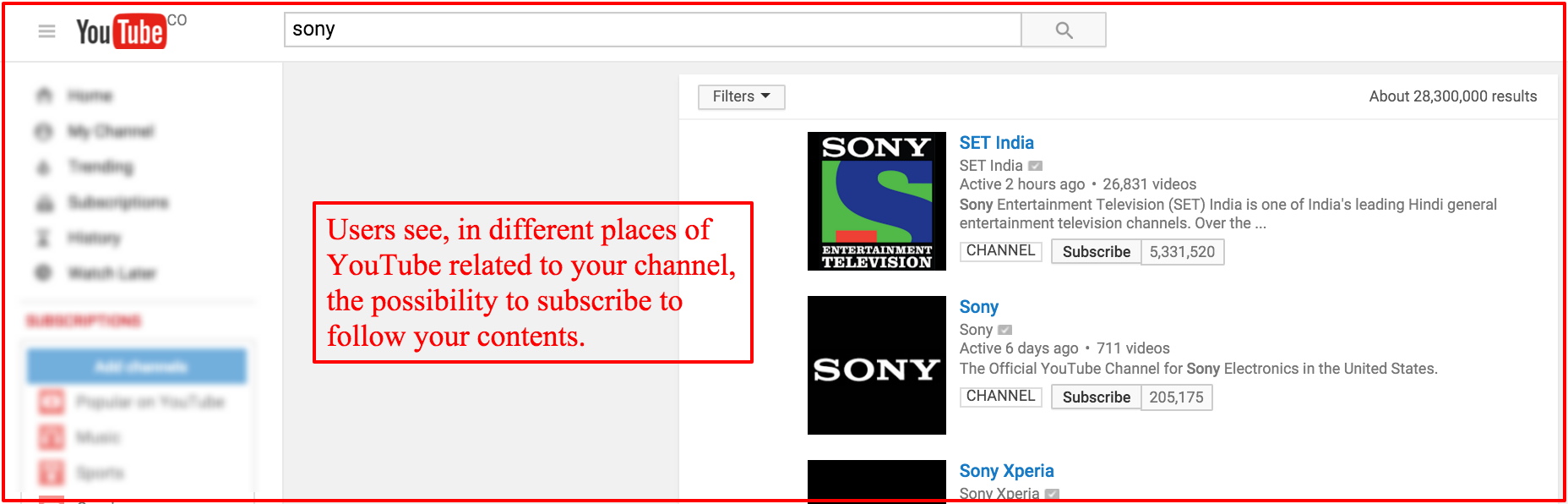Expand the Filters dropdown

pos(741,96)
